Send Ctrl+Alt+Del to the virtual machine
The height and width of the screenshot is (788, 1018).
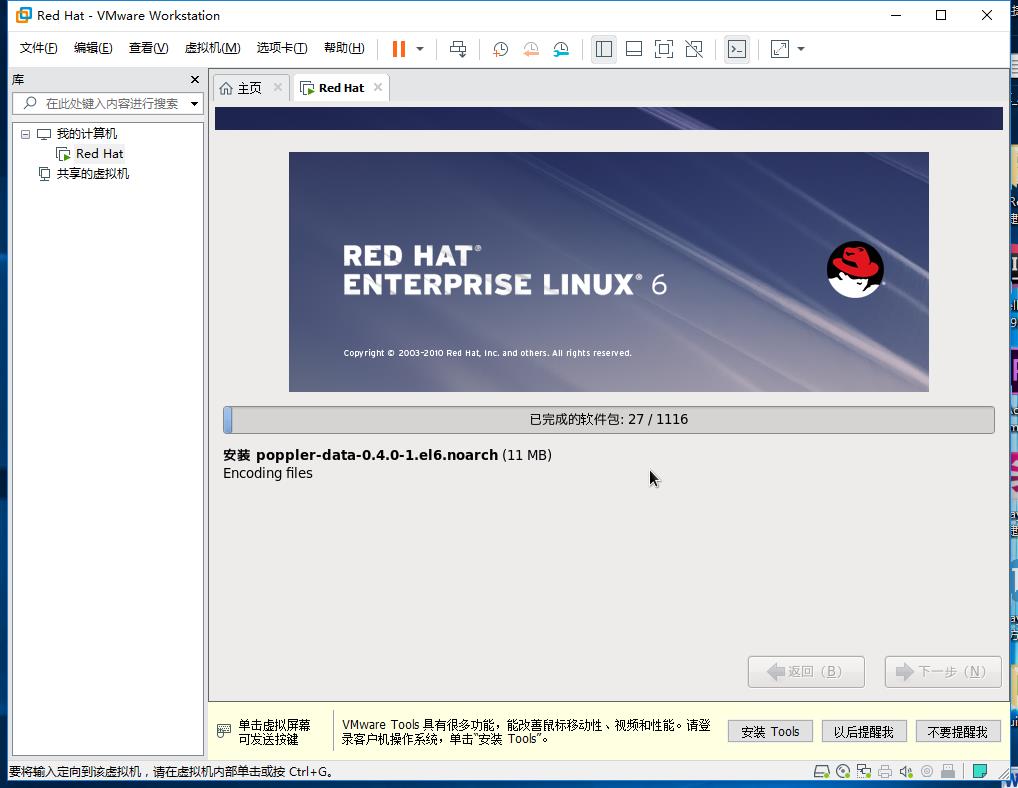coord(458,49)
